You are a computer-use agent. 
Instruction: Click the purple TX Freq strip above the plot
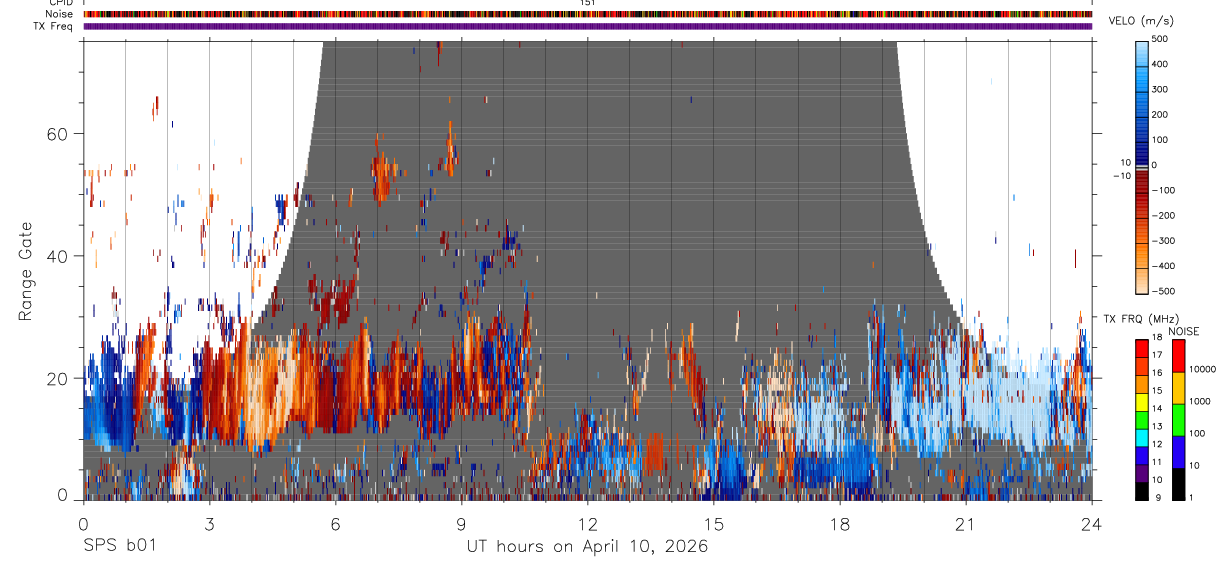(587, 26)
